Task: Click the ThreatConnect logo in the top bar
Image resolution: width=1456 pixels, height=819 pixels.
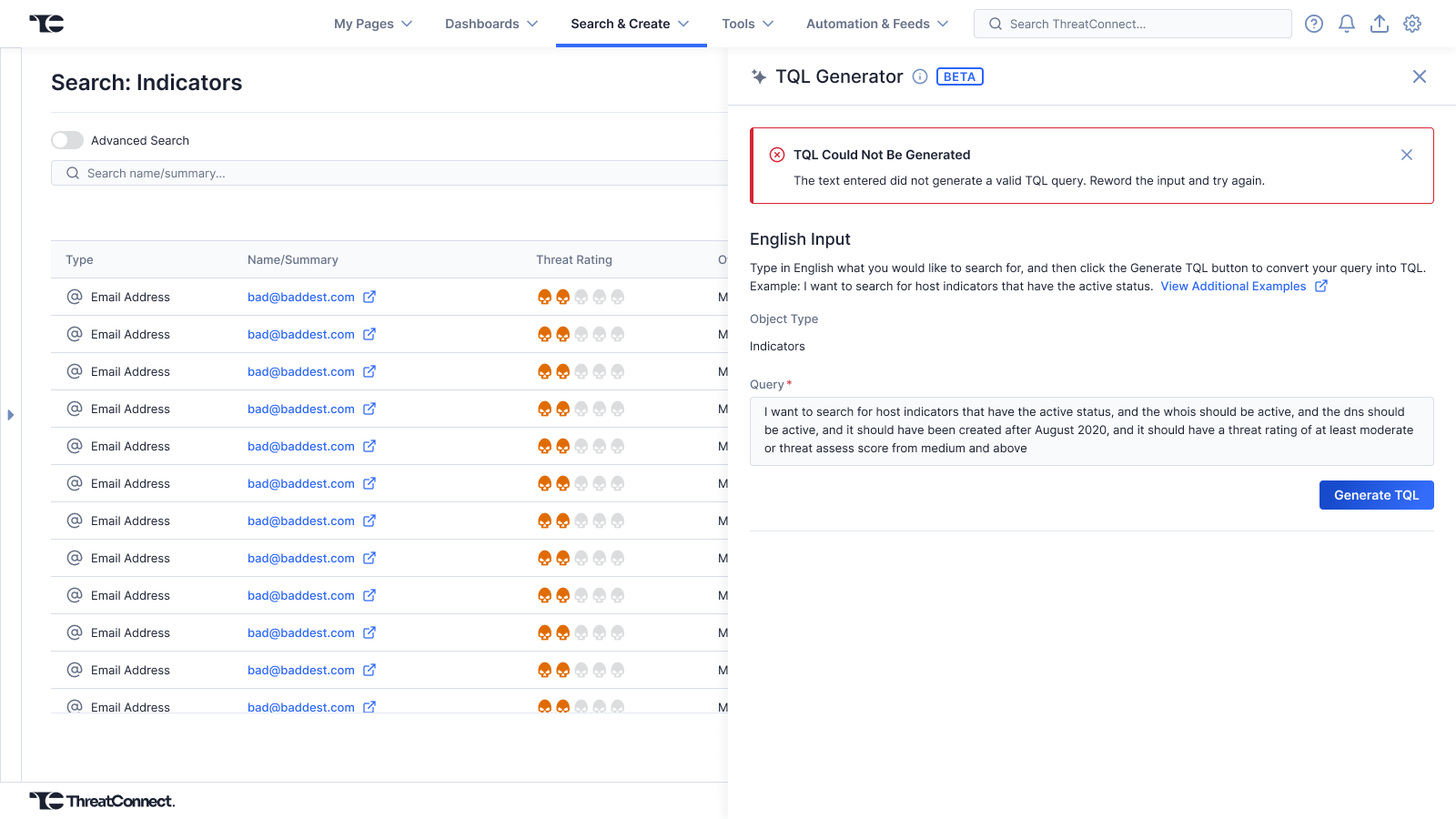Action: coord(46,24)
